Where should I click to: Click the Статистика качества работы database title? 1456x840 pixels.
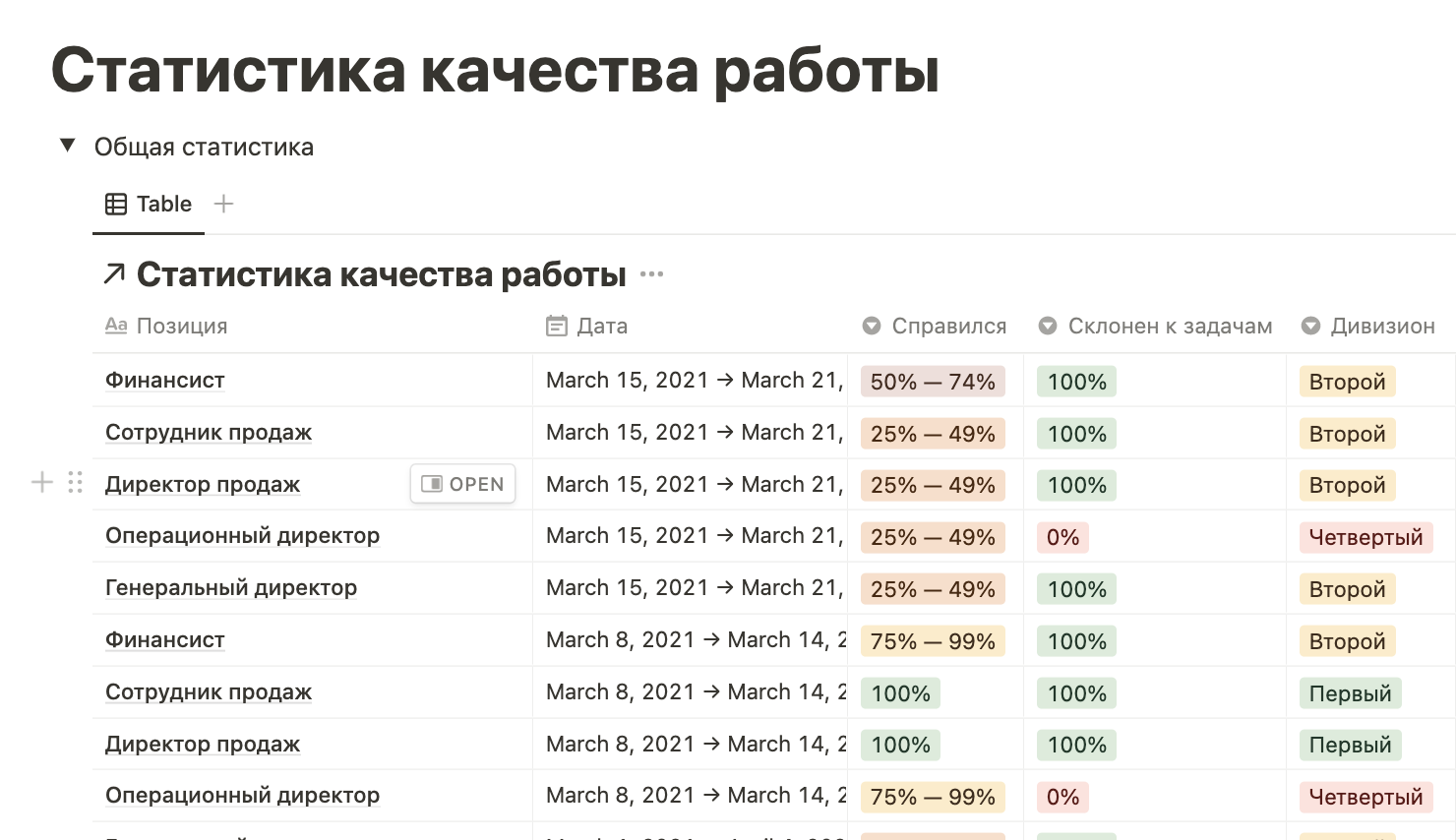[381, 274]
